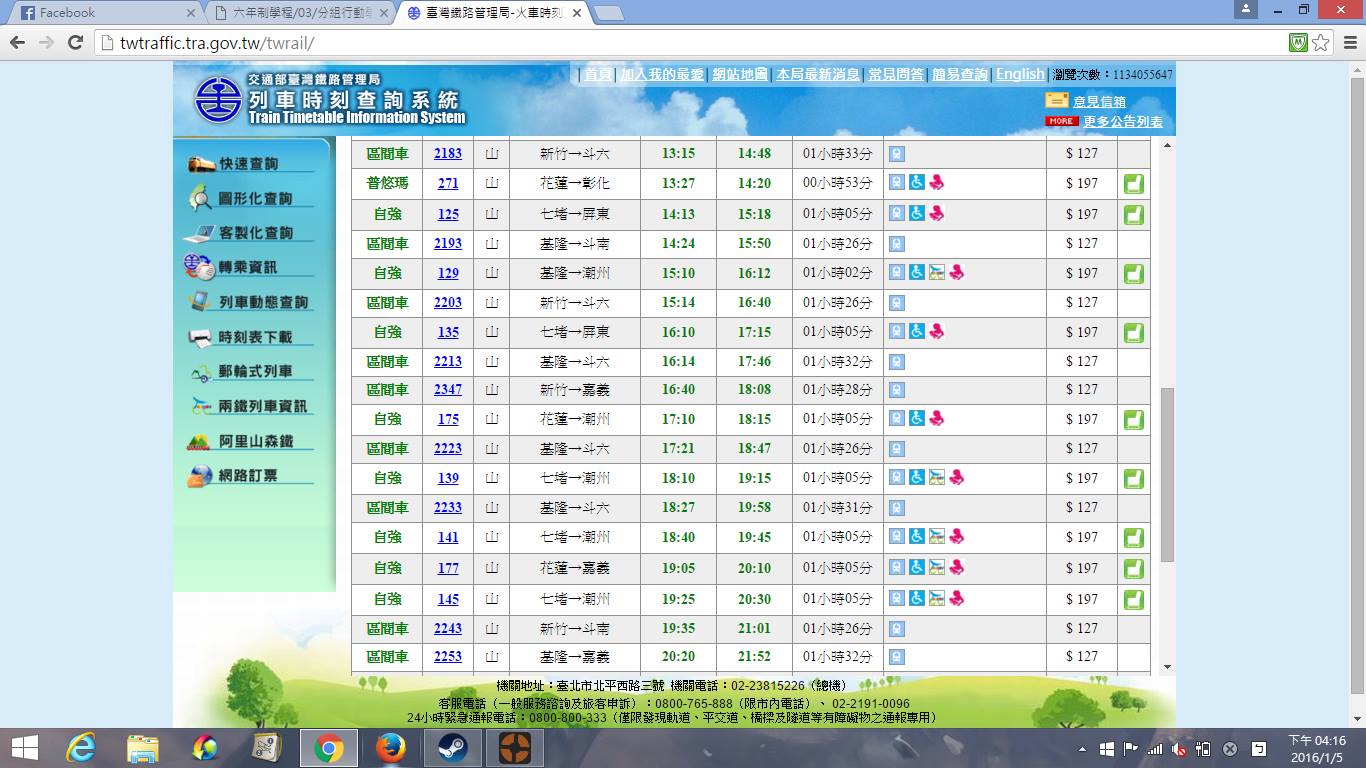1366x768 pixels.
Task: Go to the 首頁 home page link
Action: click(x=598, y=75)
